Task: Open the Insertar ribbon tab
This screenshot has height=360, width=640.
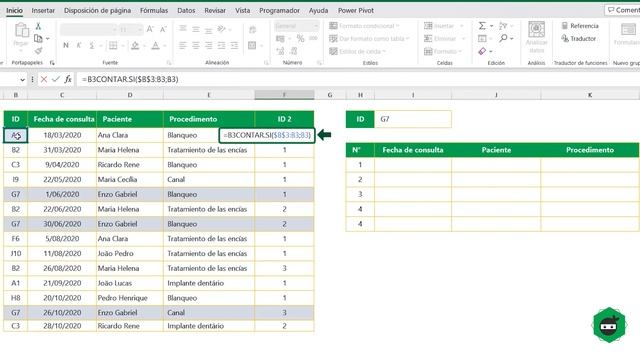Action: tap(43, 11)
